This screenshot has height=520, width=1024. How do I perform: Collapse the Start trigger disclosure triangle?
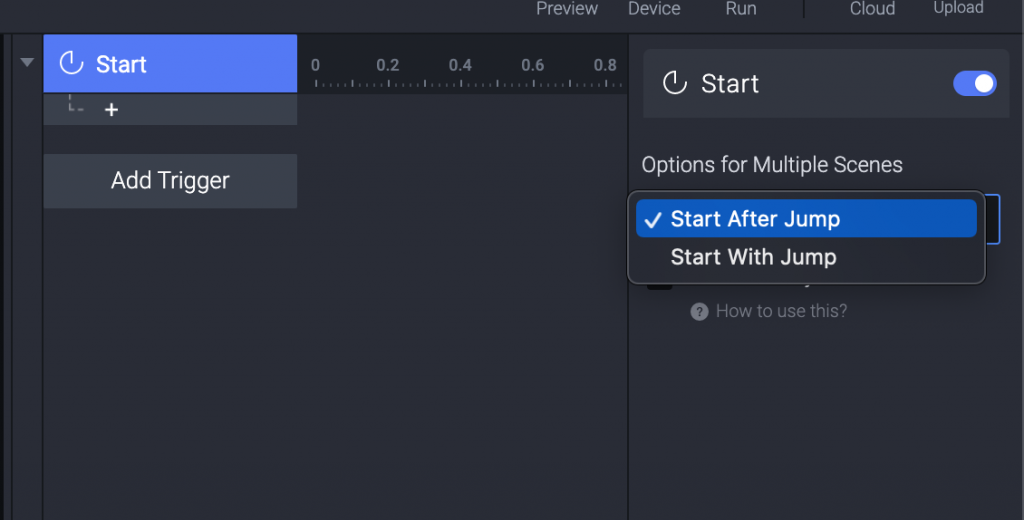click(x=27, y=63)
